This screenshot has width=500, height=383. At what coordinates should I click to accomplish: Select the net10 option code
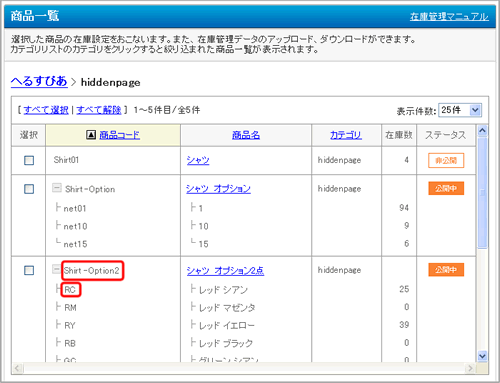click(75, 226)
